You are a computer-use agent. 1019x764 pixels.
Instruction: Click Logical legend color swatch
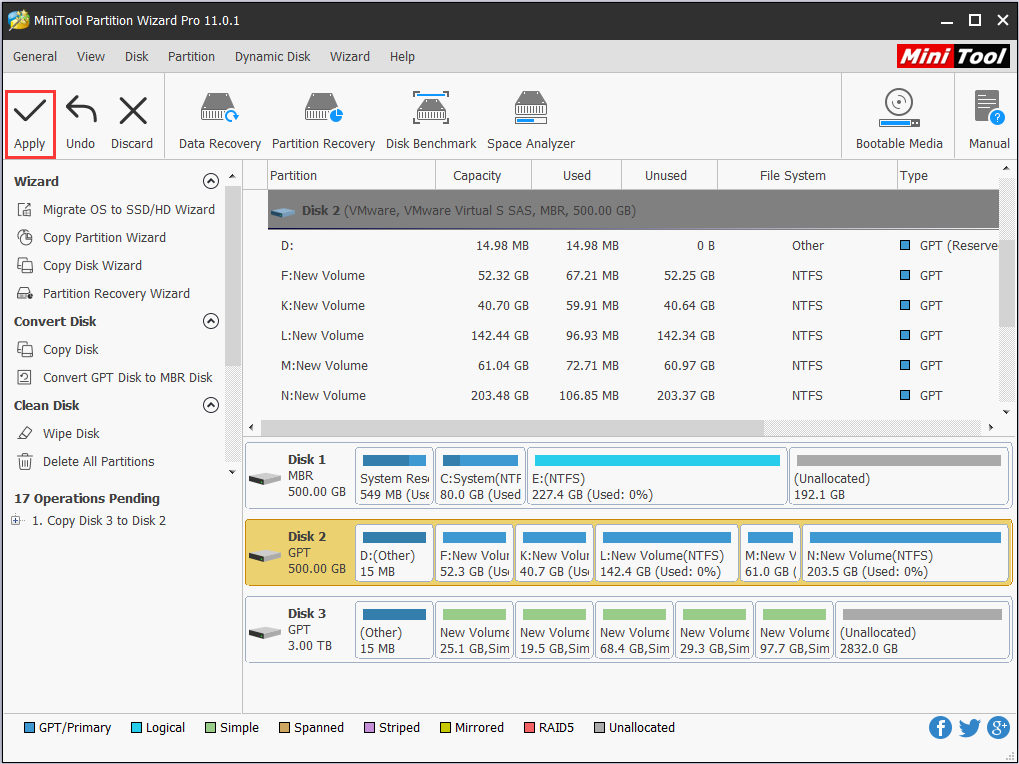(x=136, y=728)
